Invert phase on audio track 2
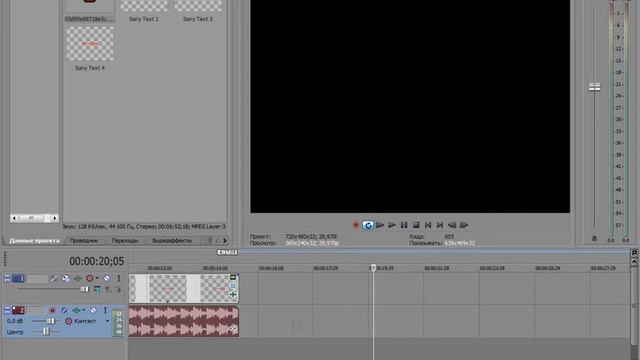The width and height of the screenshot is (640, 360). (x=64, y=311)
